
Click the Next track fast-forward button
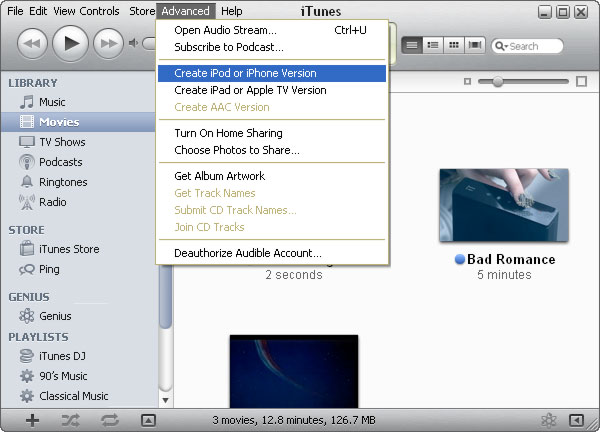coord(109,44)
